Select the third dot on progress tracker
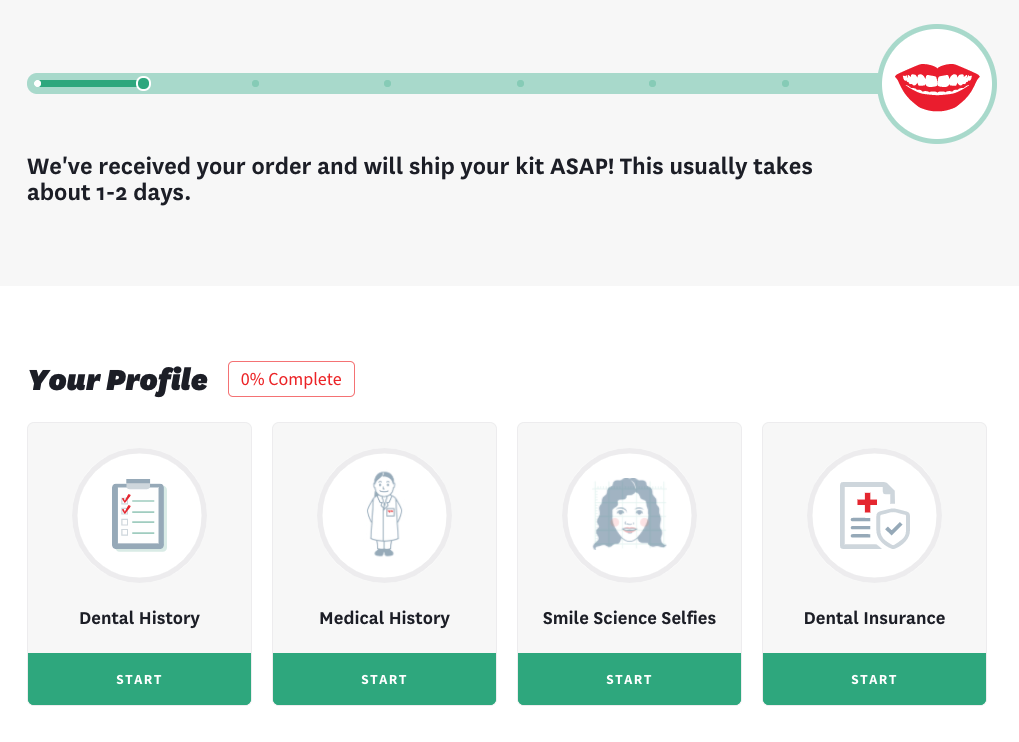The width and height of the screenshot is (1019, 742). point(255,83)
